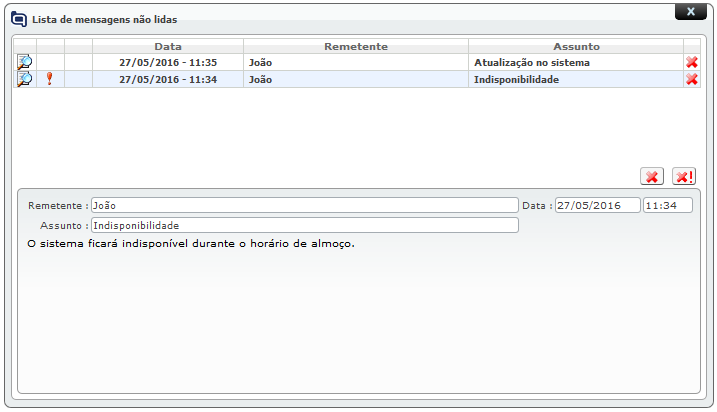Screen dimensions: 717x412
Task: Click the red X with exclamation button
Action: pos(684,177)
